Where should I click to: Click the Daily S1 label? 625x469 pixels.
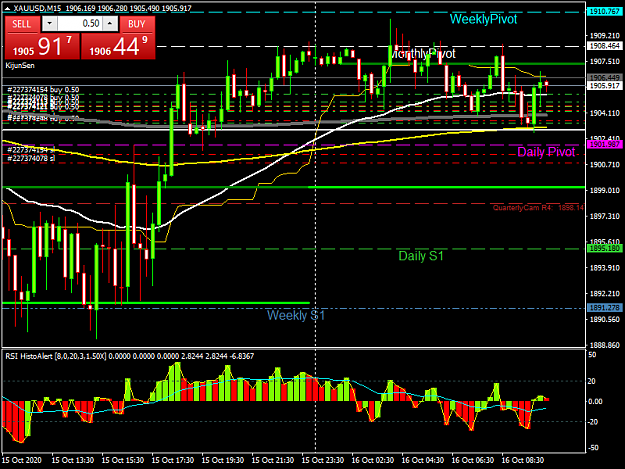point(421,256)
